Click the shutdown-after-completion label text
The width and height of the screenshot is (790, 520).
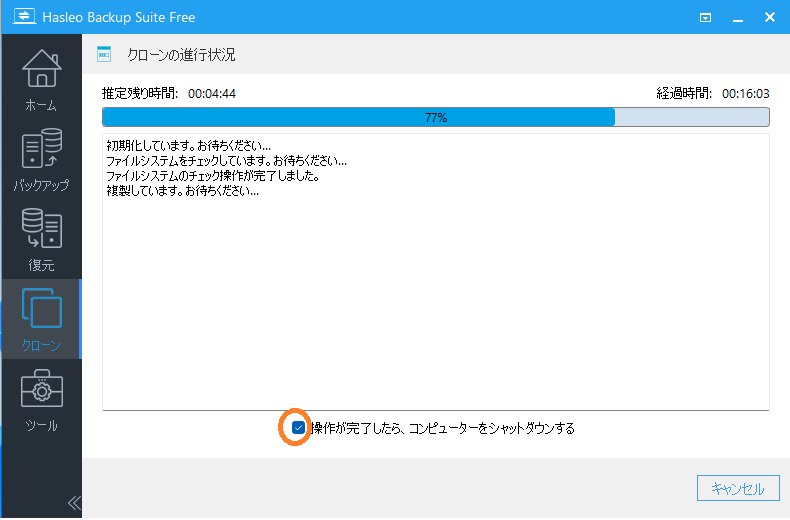(443, 428)
